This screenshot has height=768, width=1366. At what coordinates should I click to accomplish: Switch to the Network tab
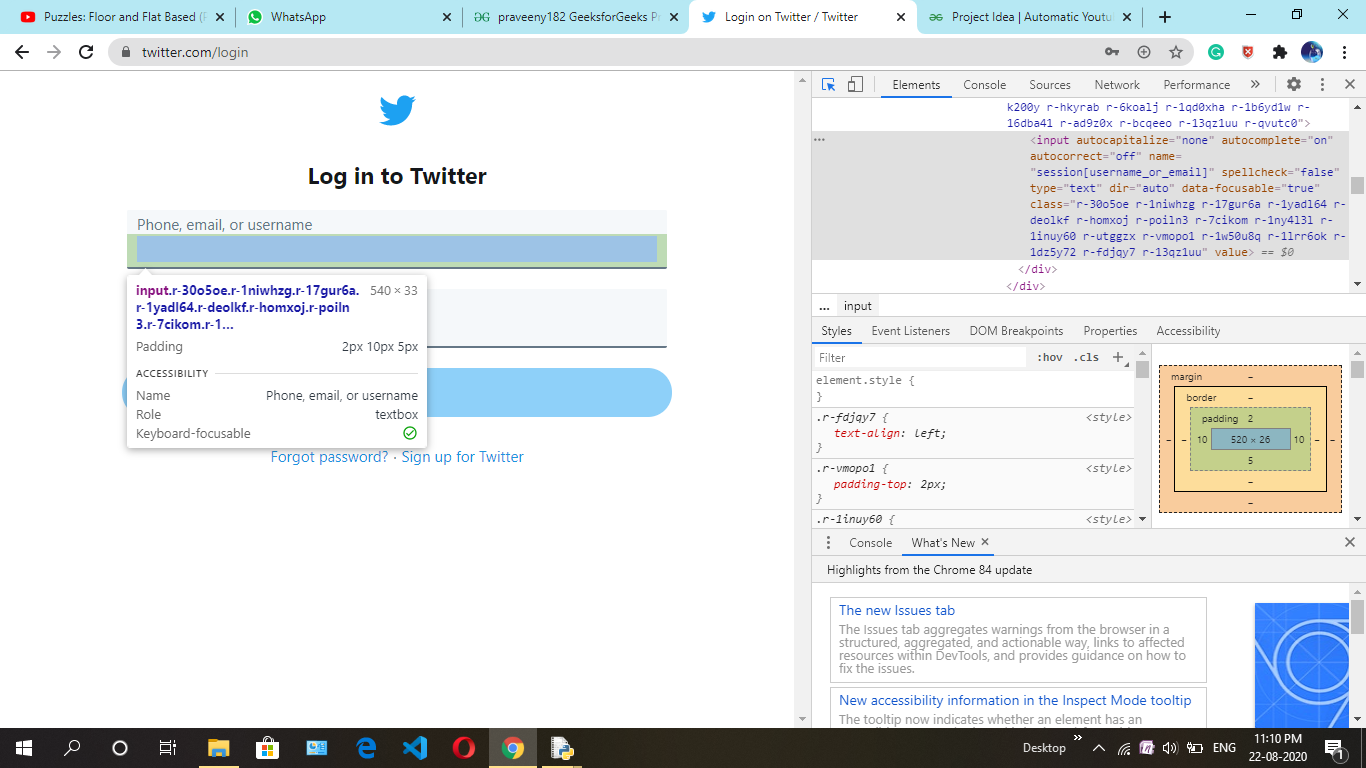(x=1116, y=85)
